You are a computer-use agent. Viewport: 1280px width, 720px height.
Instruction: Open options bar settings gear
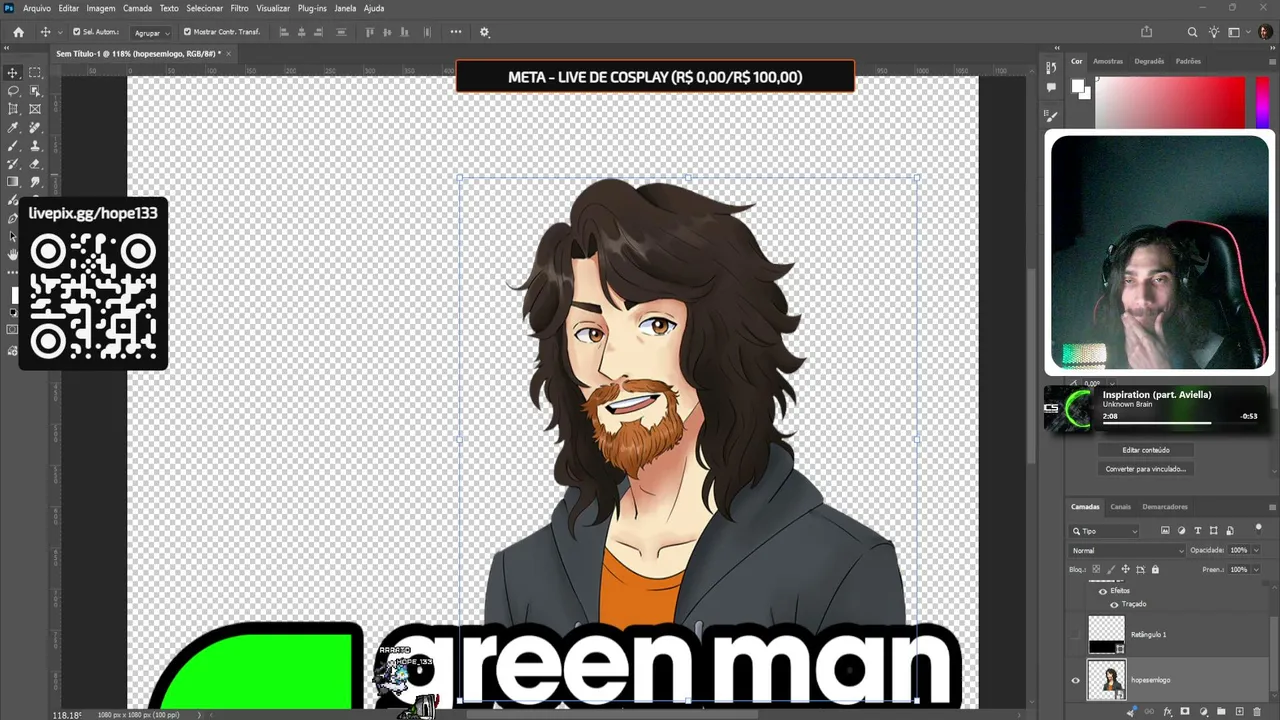485,32
